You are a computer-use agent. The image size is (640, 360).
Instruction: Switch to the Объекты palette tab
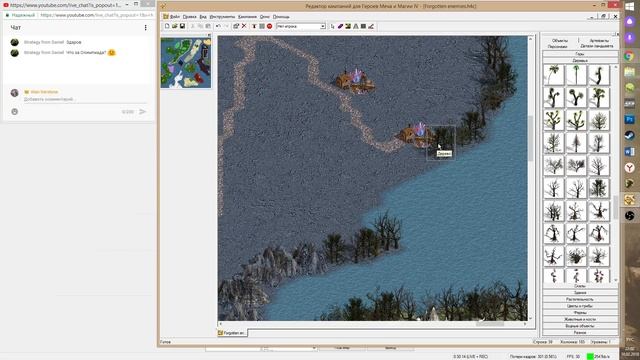coord(560,40)
